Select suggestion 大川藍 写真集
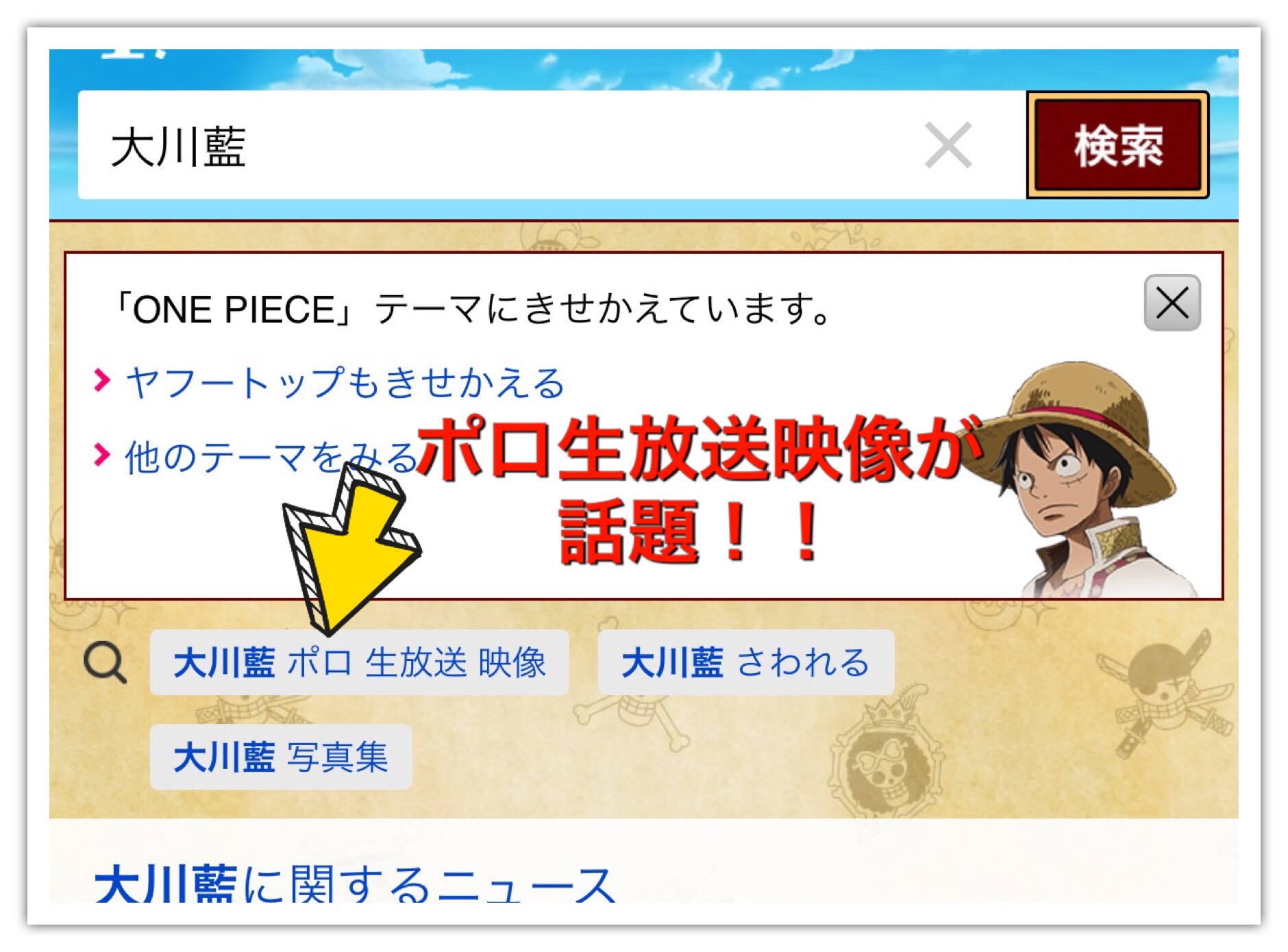 [281, 757]
